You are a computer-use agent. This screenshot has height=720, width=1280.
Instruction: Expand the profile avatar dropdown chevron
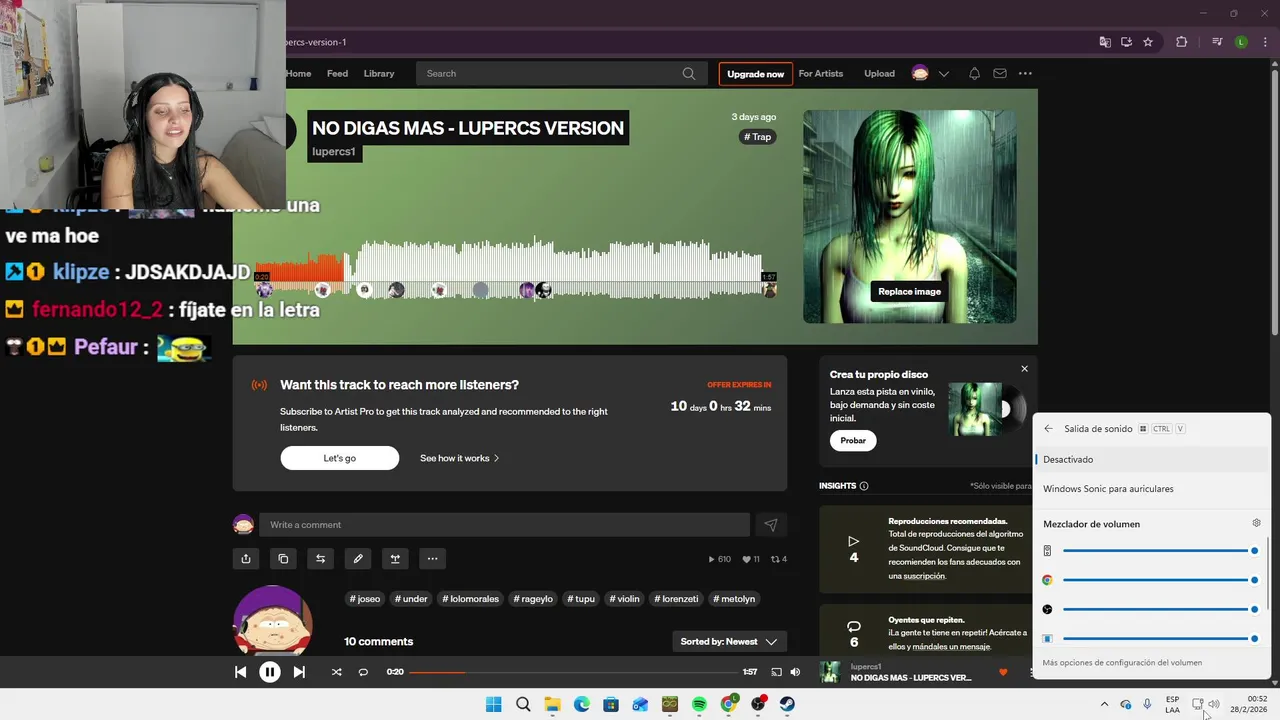point(943,74)
